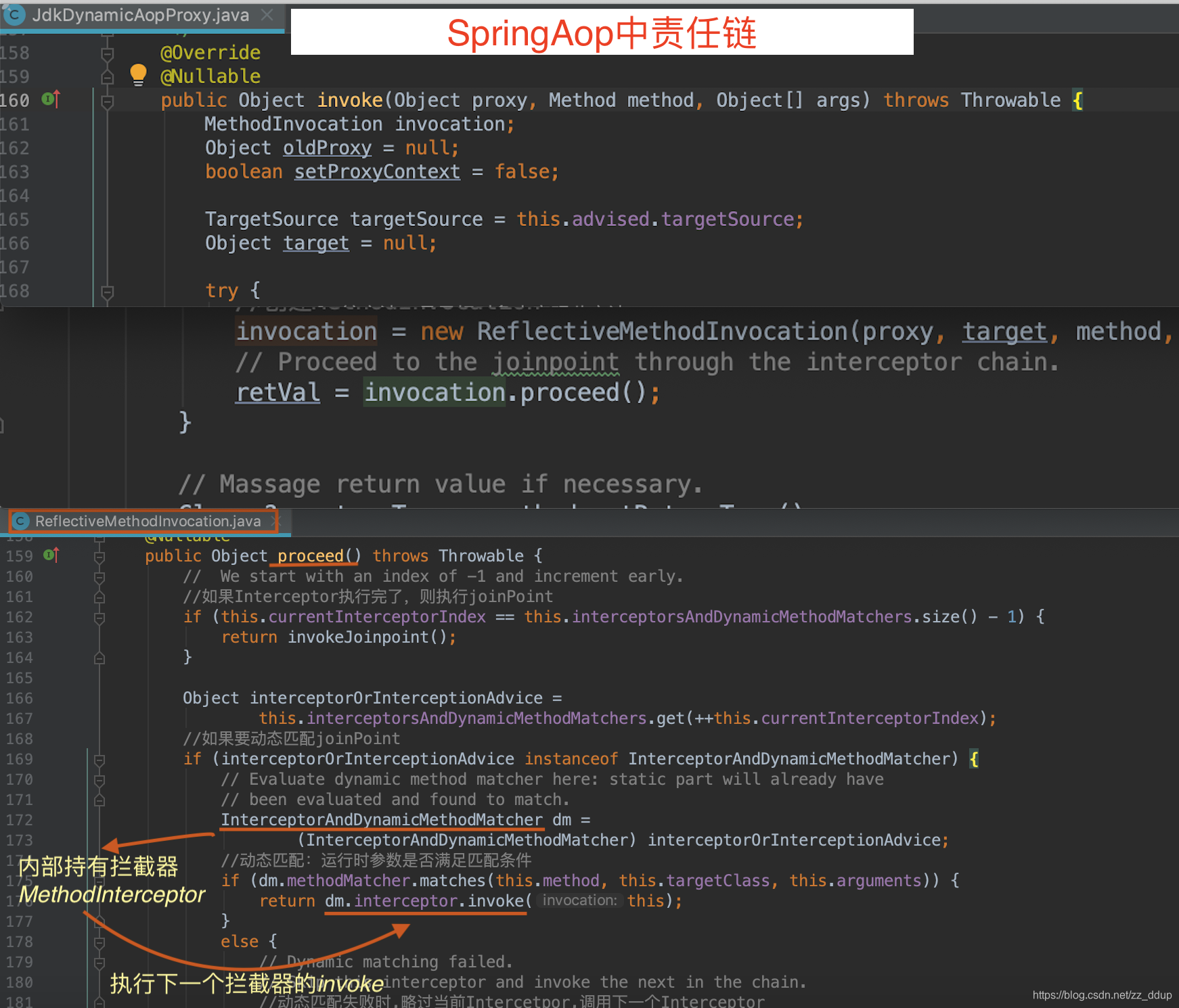Click the advised field on line 165
This screenshot has height=1008, width=1179.
click(610, 219)
